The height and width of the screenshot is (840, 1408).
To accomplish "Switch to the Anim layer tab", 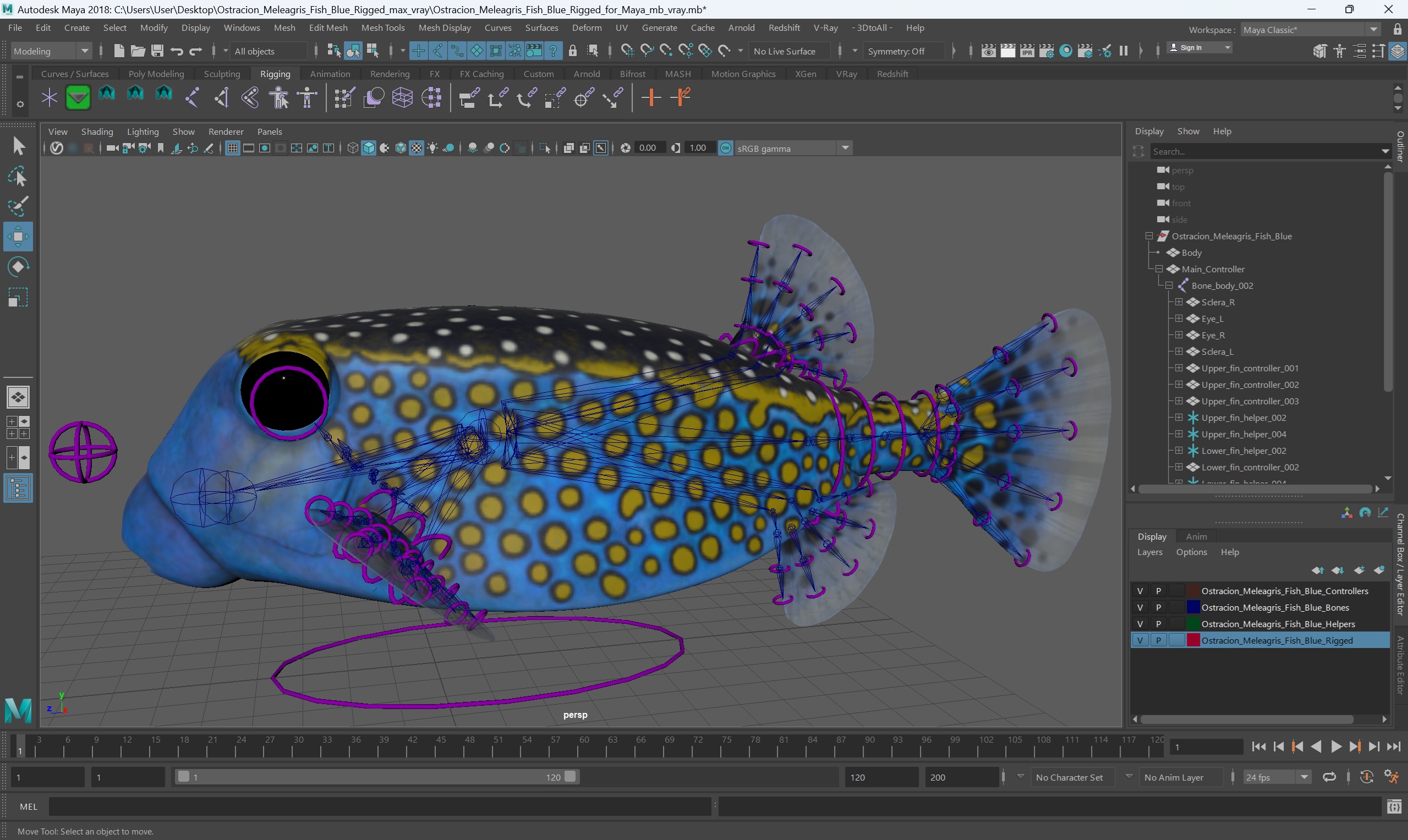I will 1196,536.
